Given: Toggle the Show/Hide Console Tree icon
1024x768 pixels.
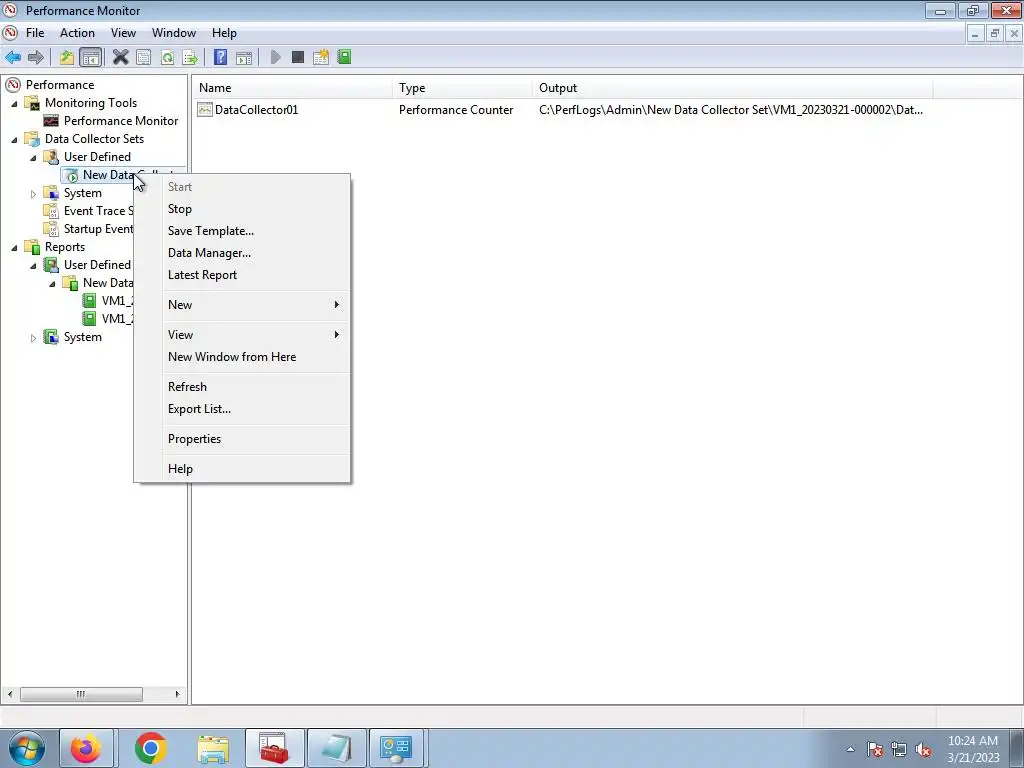Looking at the screenshot, I should (90, 57).
